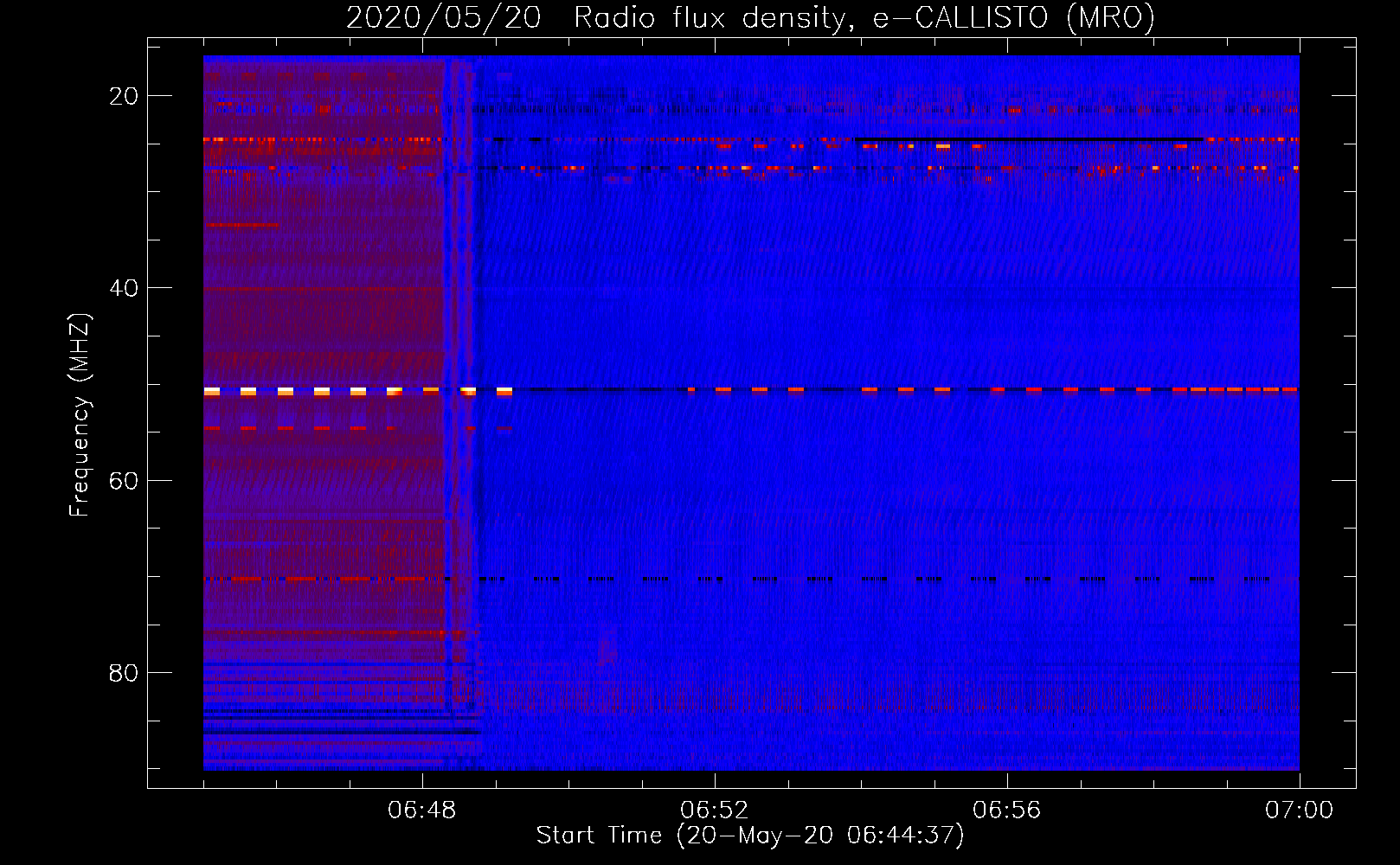Click the 06:48 time tick label
The width and height of the screenshot is (1400, 865).
(x=422, y=811)
